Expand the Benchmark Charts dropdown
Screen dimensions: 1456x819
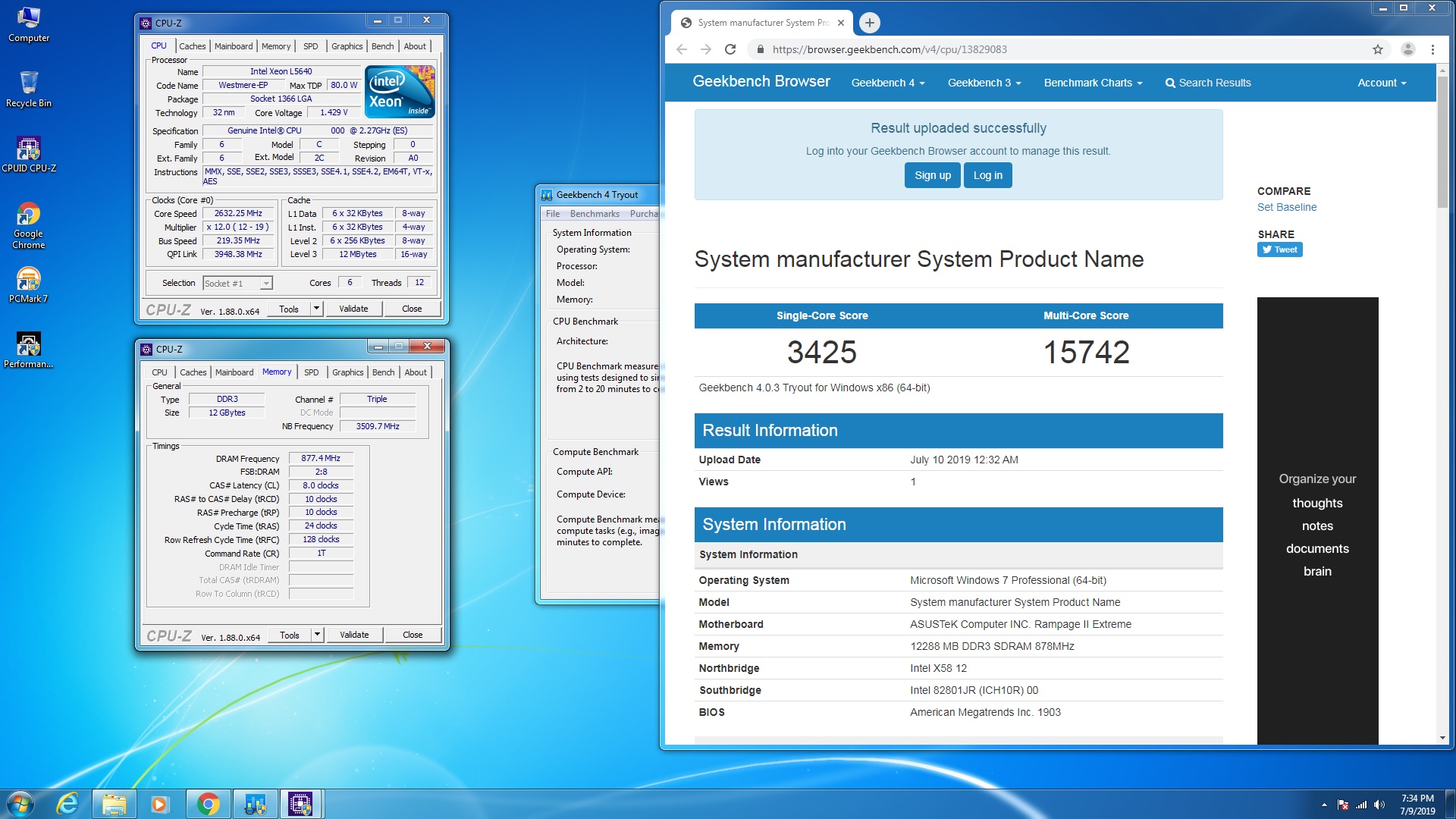1093,83
